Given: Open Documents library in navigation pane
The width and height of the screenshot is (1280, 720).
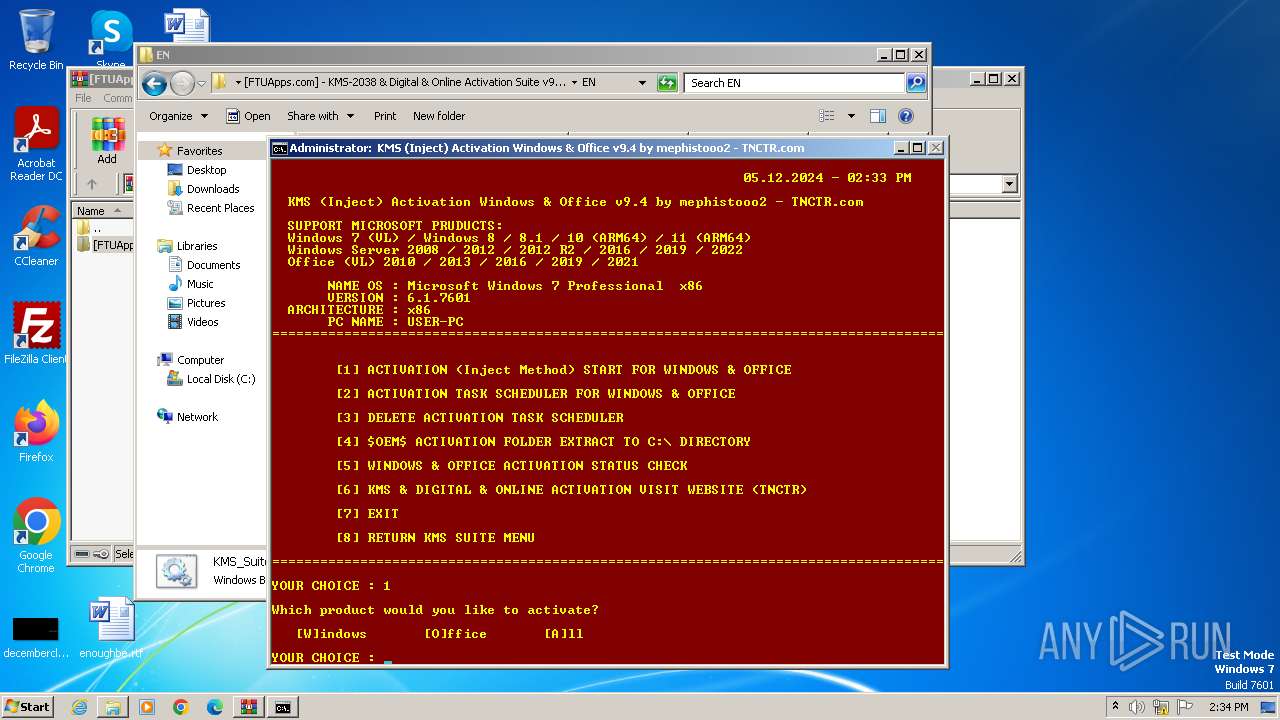Looking at the screenshot, I should coord(213,265).
